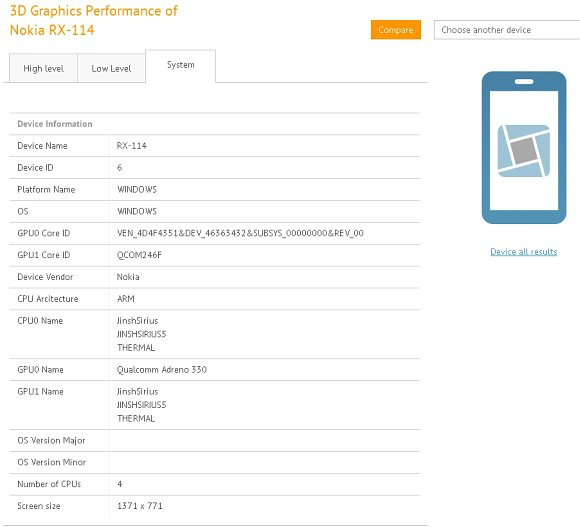Select the OS row value WINDOWS
This screenshot has height=527, width=580.
click(137, 211)
